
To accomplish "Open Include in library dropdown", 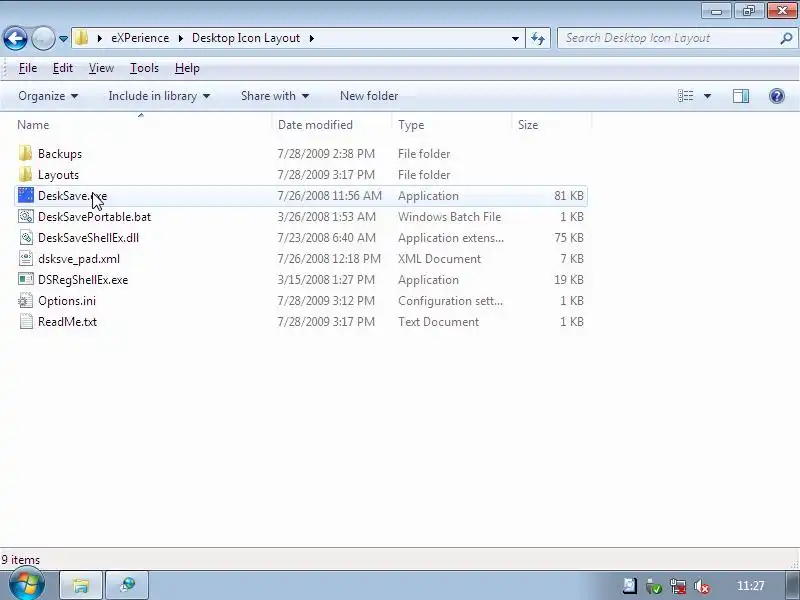I will tap(159, 96).
